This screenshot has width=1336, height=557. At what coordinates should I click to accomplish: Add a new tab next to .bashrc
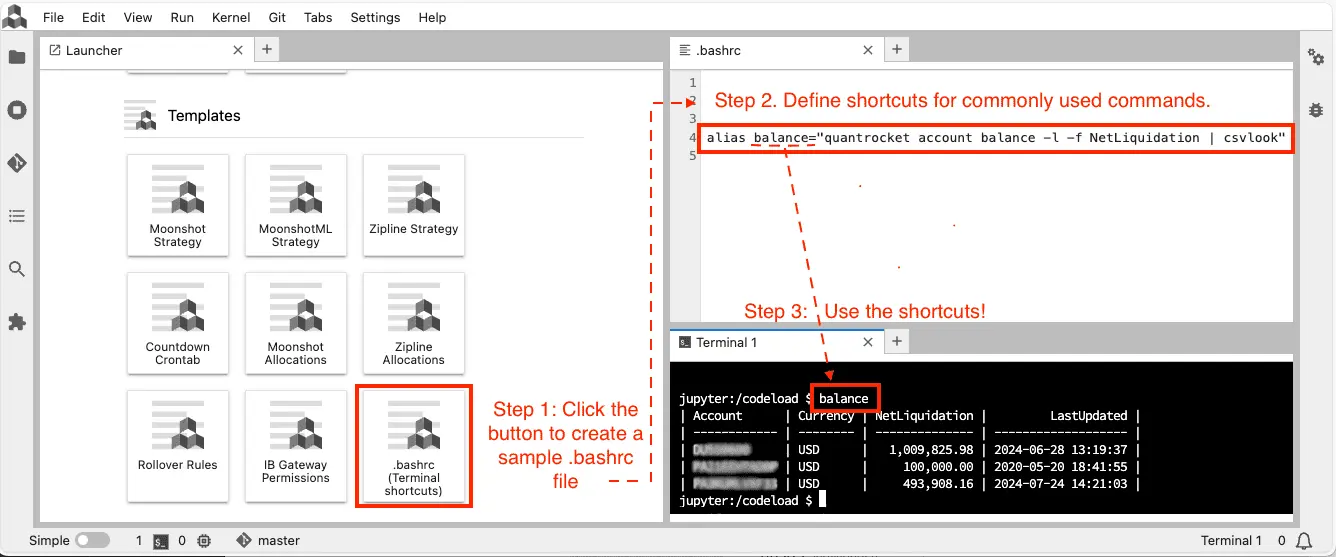click(897, 49)
